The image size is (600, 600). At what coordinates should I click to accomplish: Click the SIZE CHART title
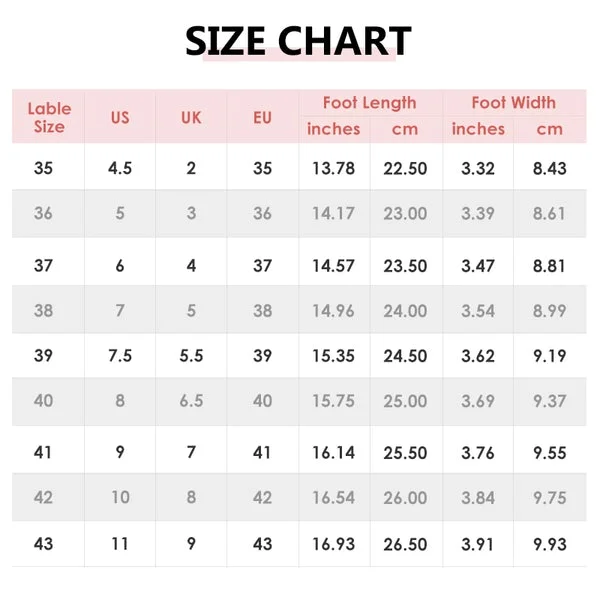(298, 42)
